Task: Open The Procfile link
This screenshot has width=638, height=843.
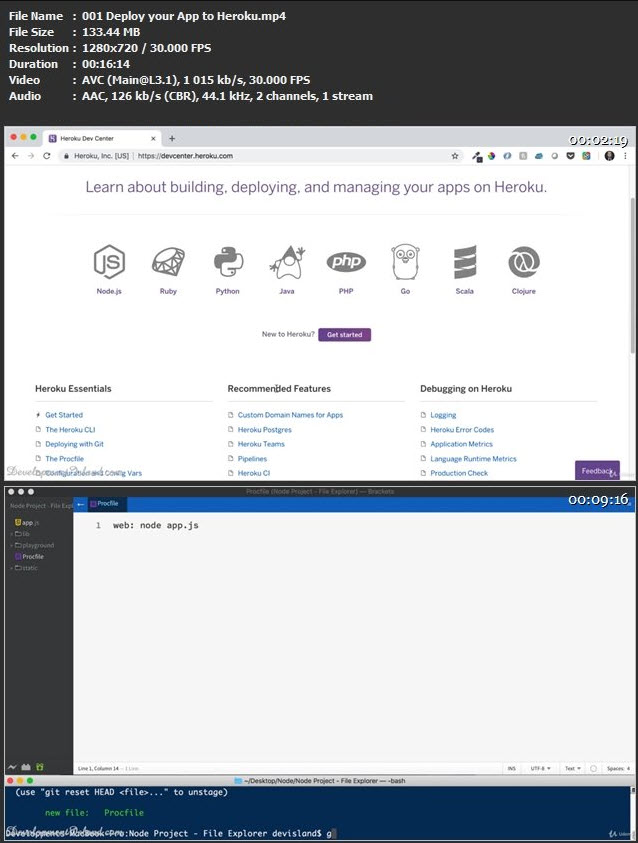Action: point(64,459)
